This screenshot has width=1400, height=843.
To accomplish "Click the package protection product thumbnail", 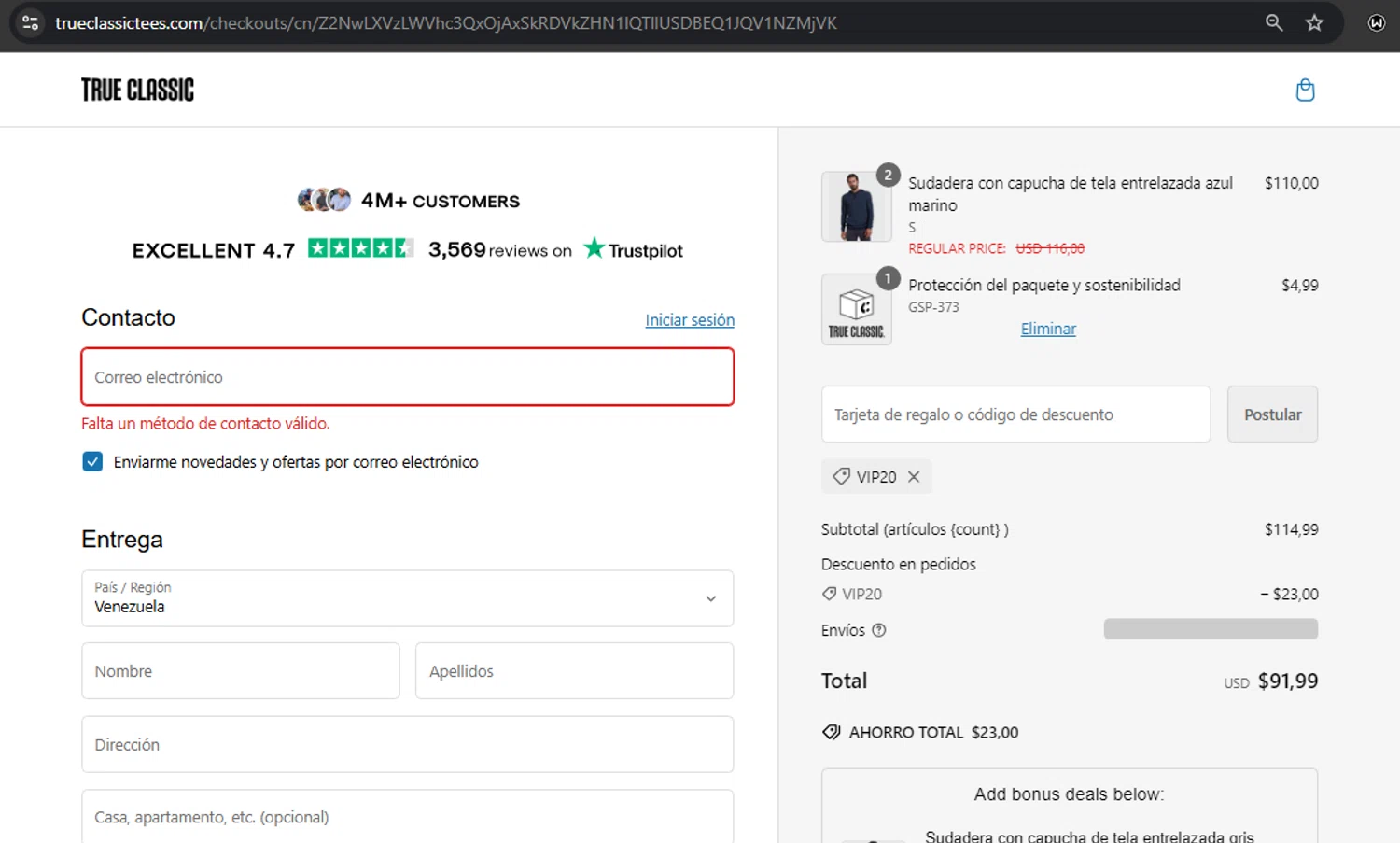I will pos(856,309).
